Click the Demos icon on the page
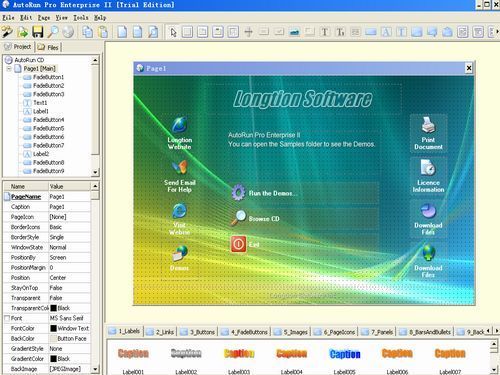The width and height of the screenshot is (500, 375). click(x=180, y=253)
